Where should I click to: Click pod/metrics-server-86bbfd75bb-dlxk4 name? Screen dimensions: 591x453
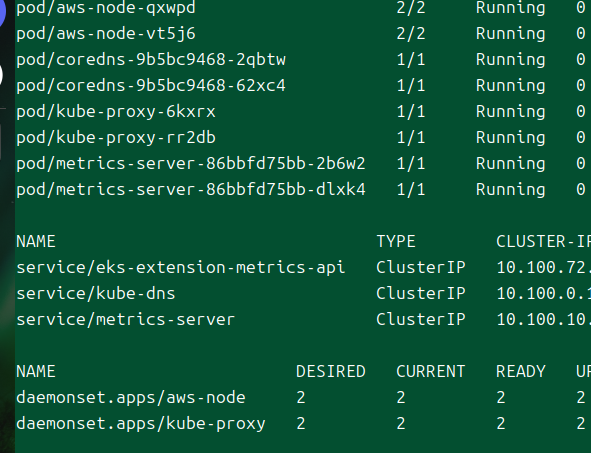click(191, 190)
